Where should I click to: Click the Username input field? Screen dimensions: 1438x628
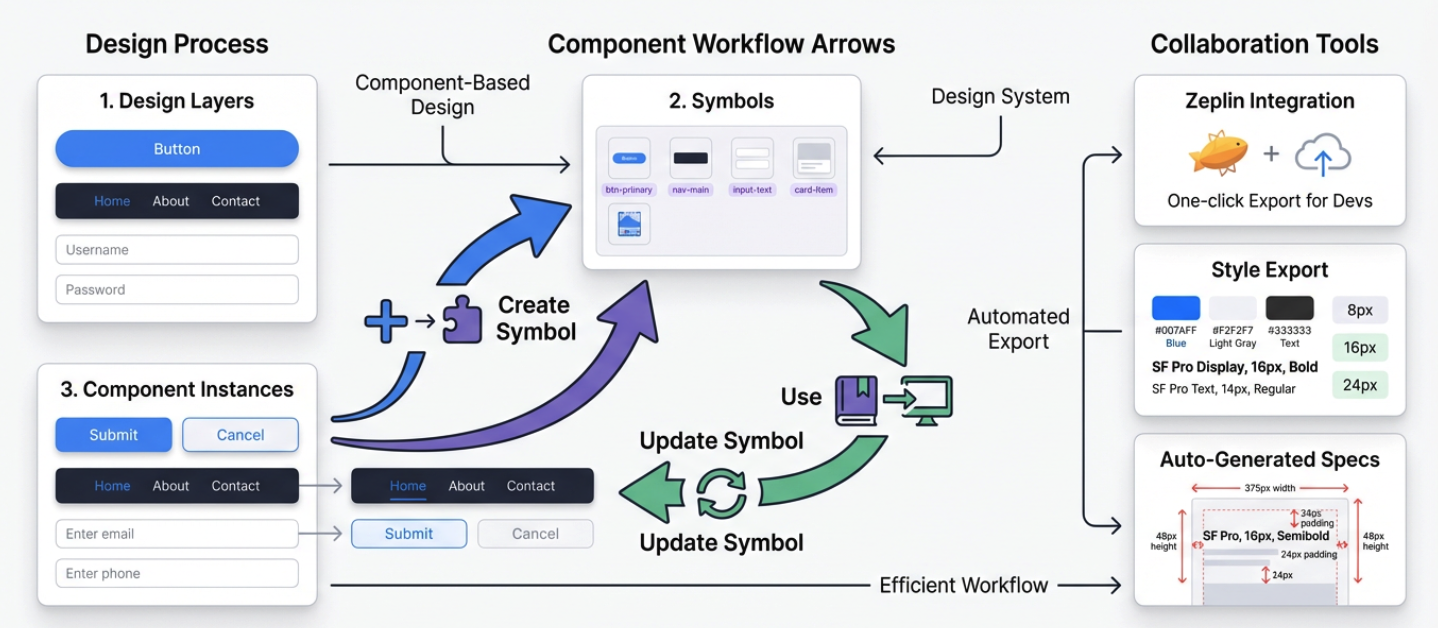pyautogui.click(x=177, y=250)
